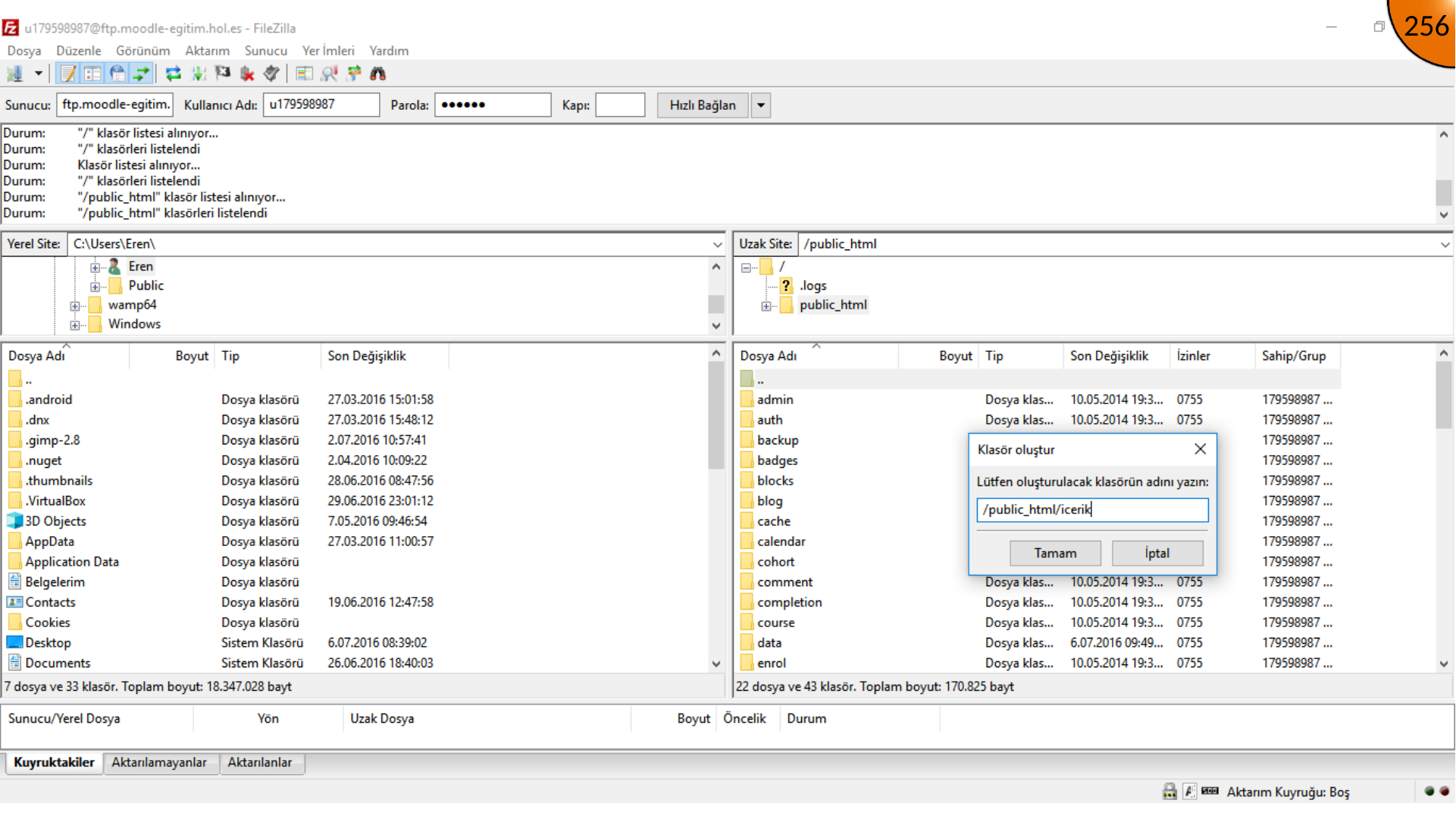The width and height of the screenshot is (1456, 819).
Task: Open the Görünüm menu
Action: tap(142, 51)
